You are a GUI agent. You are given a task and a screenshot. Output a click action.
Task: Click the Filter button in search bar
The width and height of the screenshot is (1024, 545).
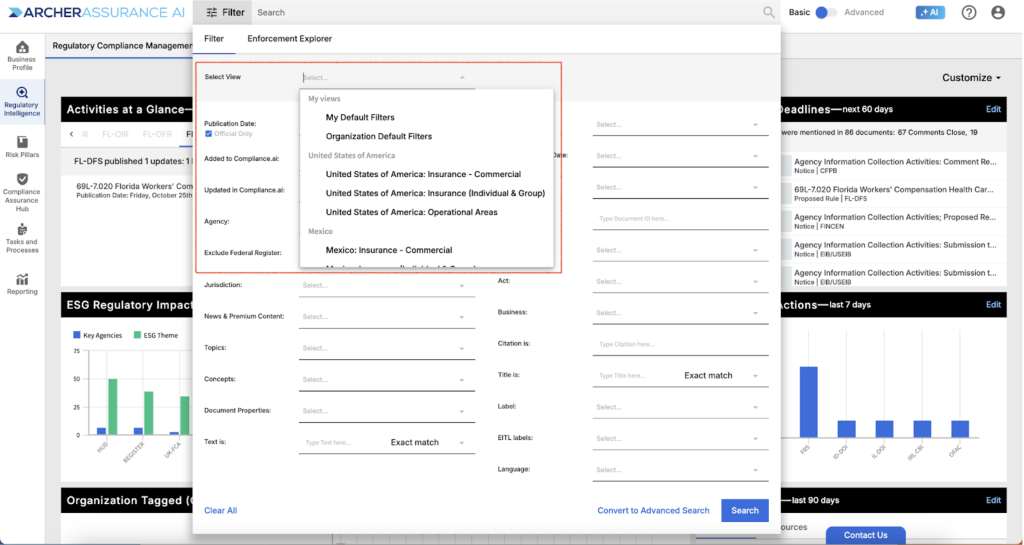click(x=225, y=12)
